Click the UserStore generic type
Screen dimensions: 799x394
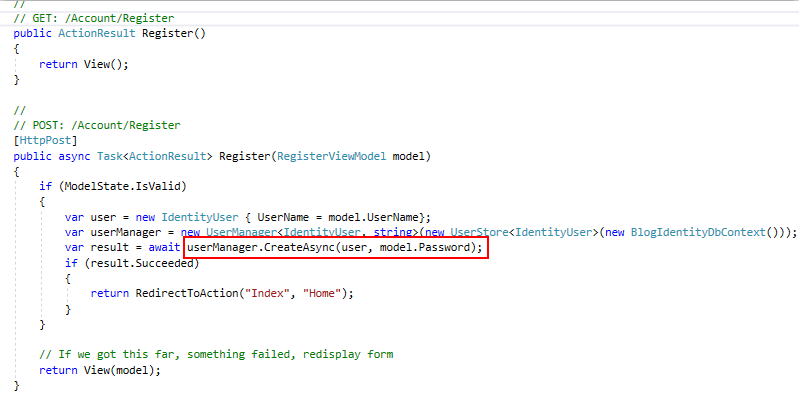479,232
